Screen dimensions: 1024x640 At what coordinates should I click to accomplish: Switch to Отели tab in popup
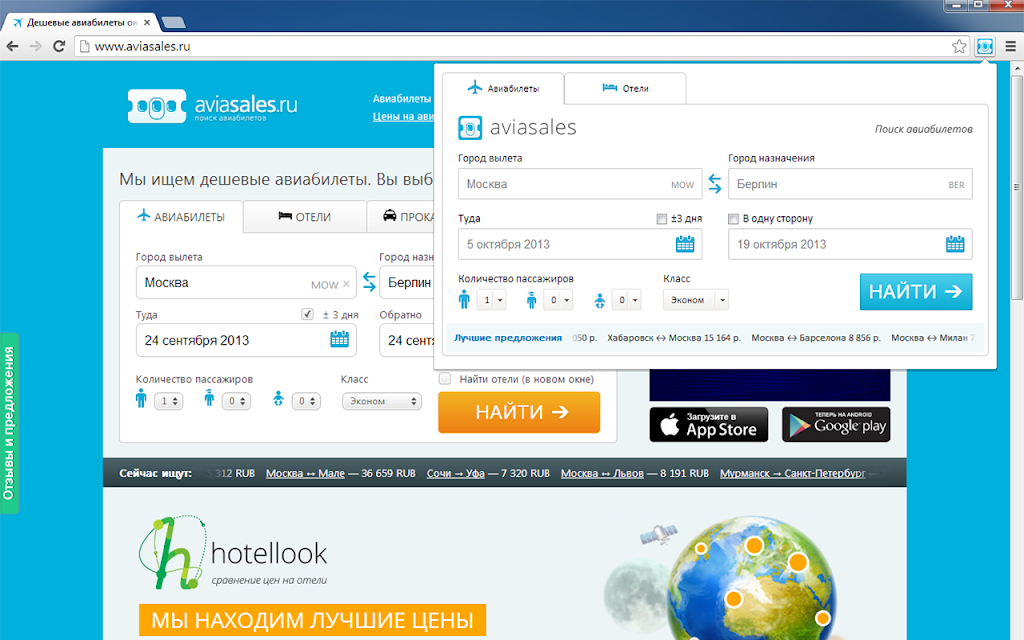click(x=625, y=88)
